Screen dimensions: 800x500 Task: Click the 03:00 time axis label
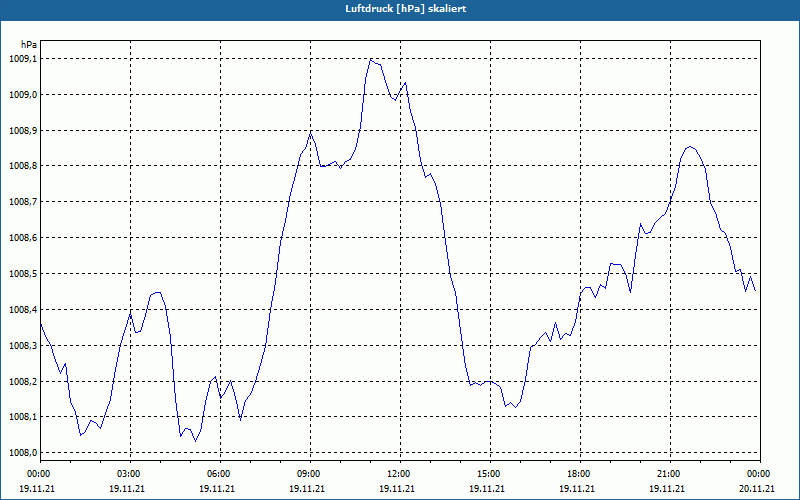coord(130,474)
